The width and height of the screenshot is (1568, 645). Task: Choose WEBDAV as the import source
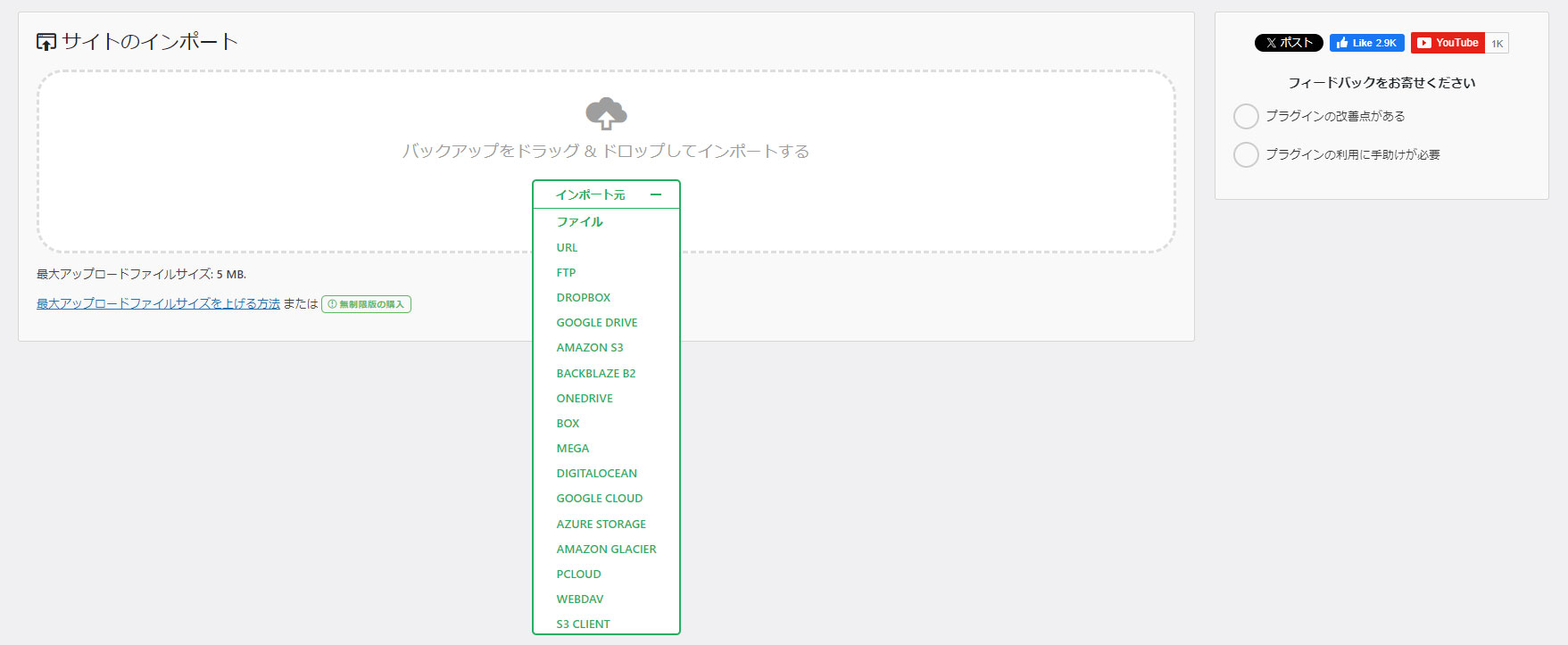point(580,599)
